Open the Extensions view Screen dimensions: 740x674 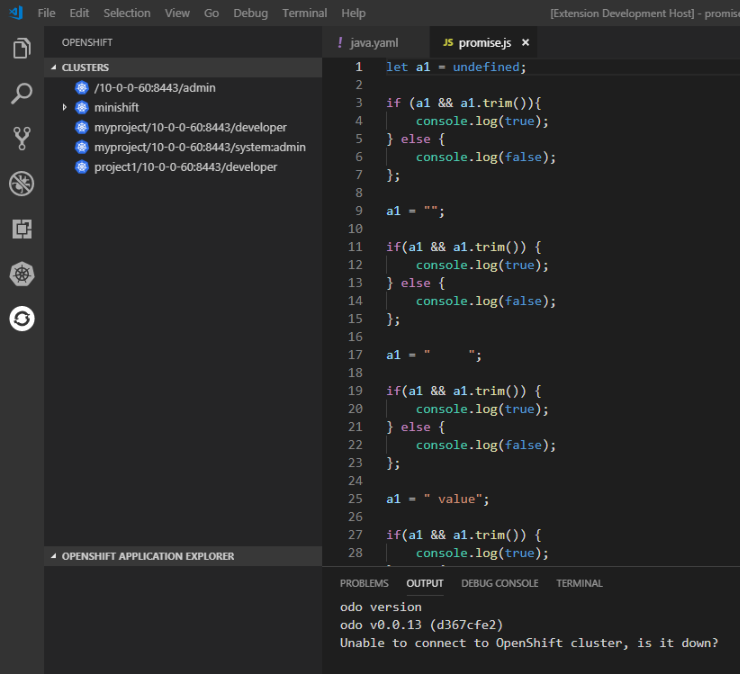(22, 229)
